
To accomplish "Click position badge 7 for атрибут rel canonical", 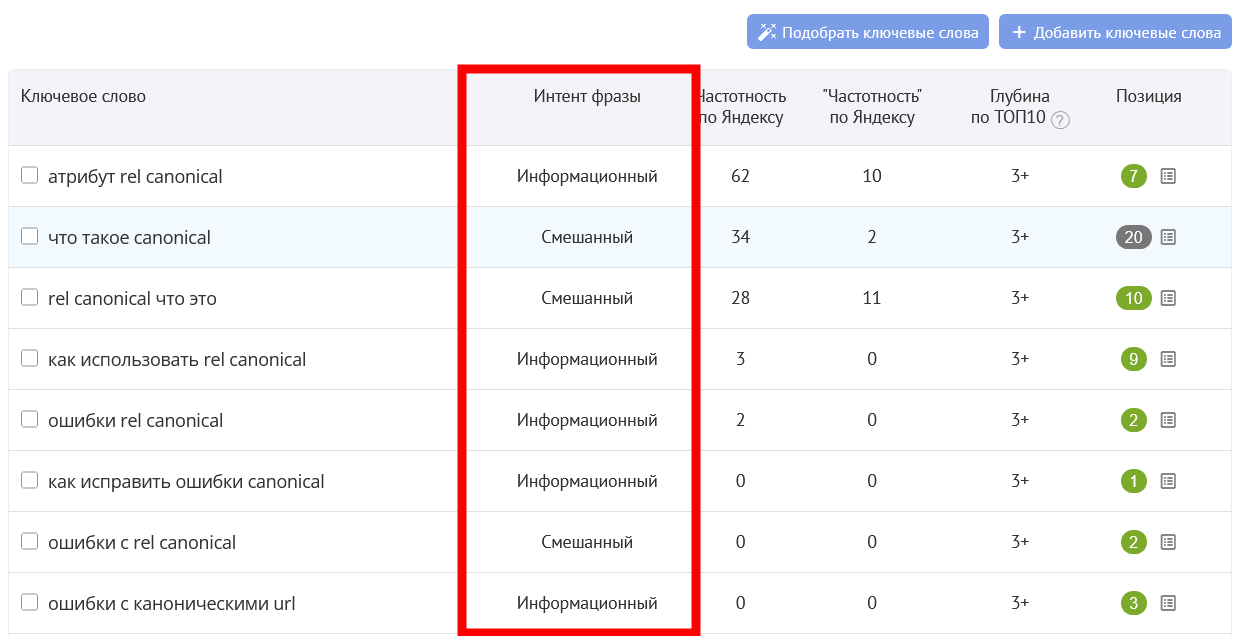I will (x=1134, y=176).
